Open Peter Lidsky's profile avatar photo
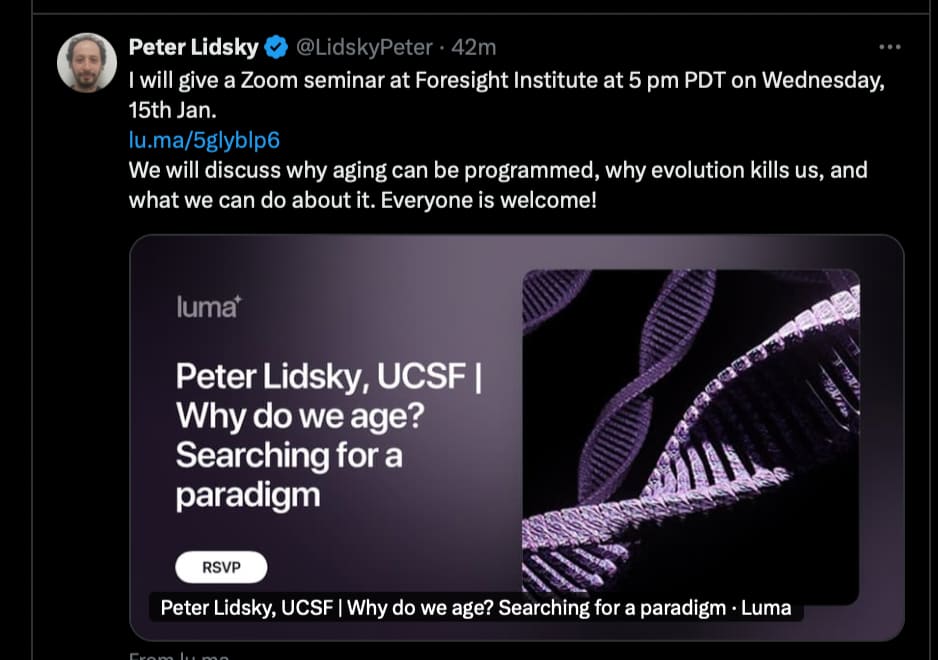 coord(87,63)
